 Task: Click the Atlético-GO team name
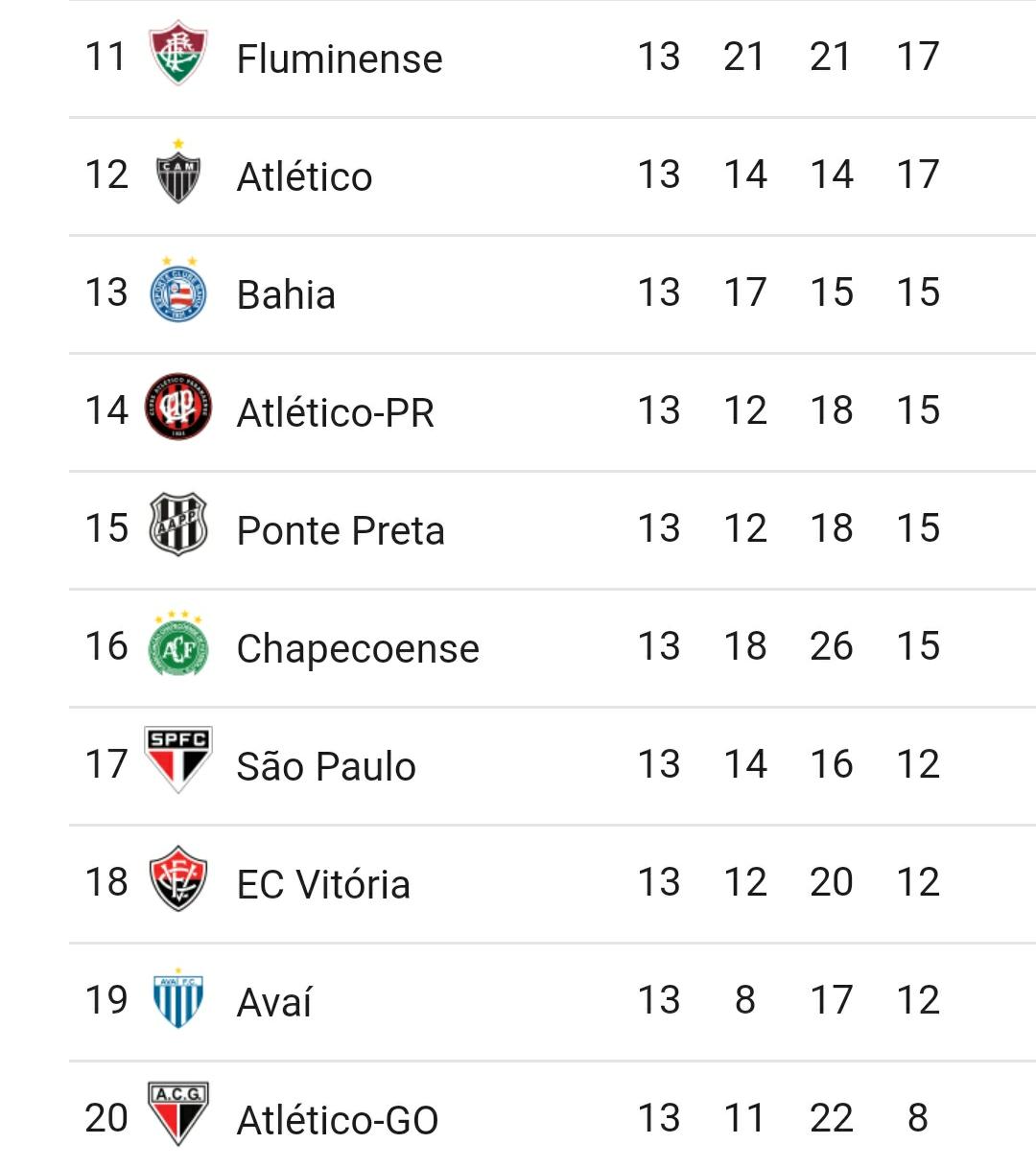(338, 1120)
